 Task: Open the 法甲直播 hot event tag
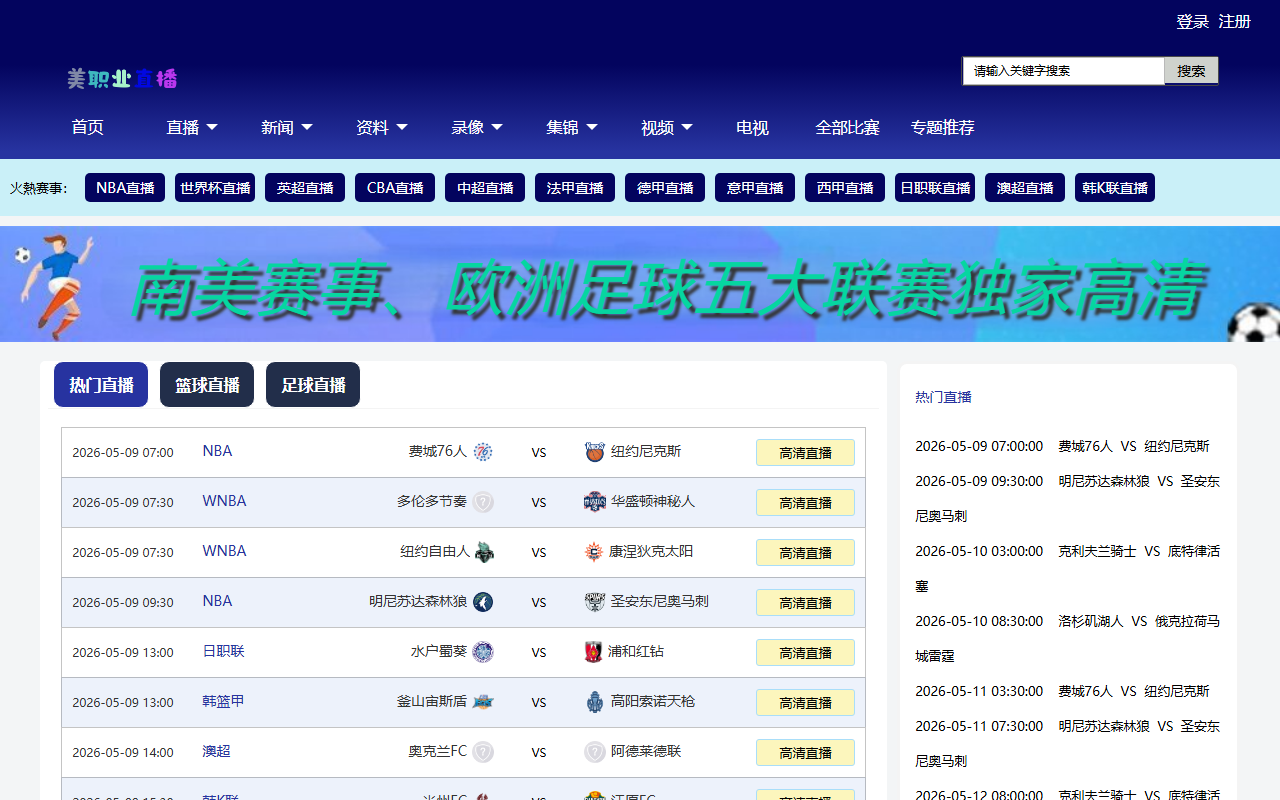coord(575,188)
